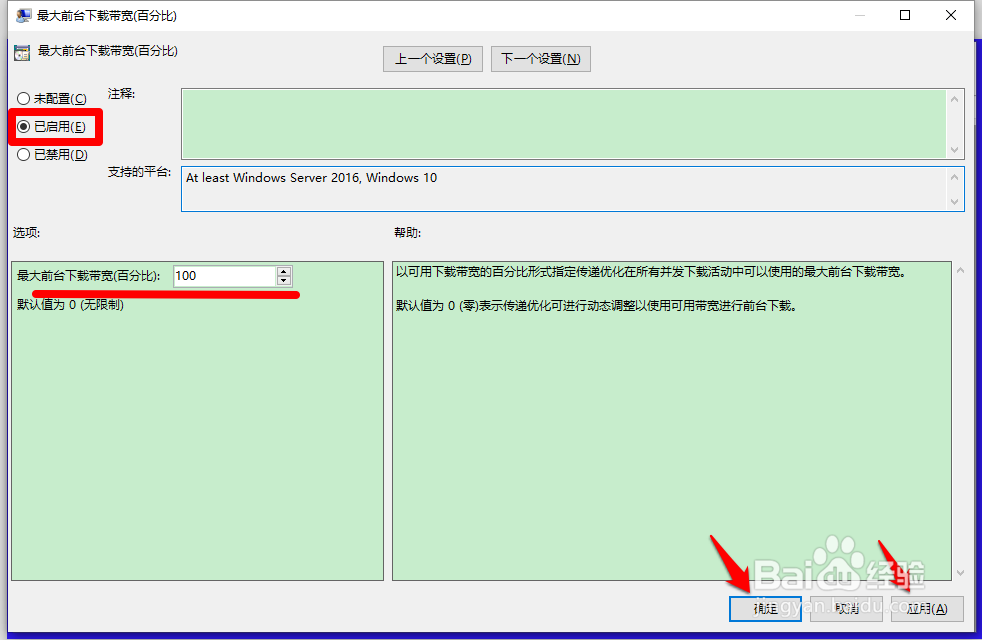The image size is (982, 640).
Task: Click the 最大前台下载带宽(百分比): option label
Action: (x=88, y=276)
